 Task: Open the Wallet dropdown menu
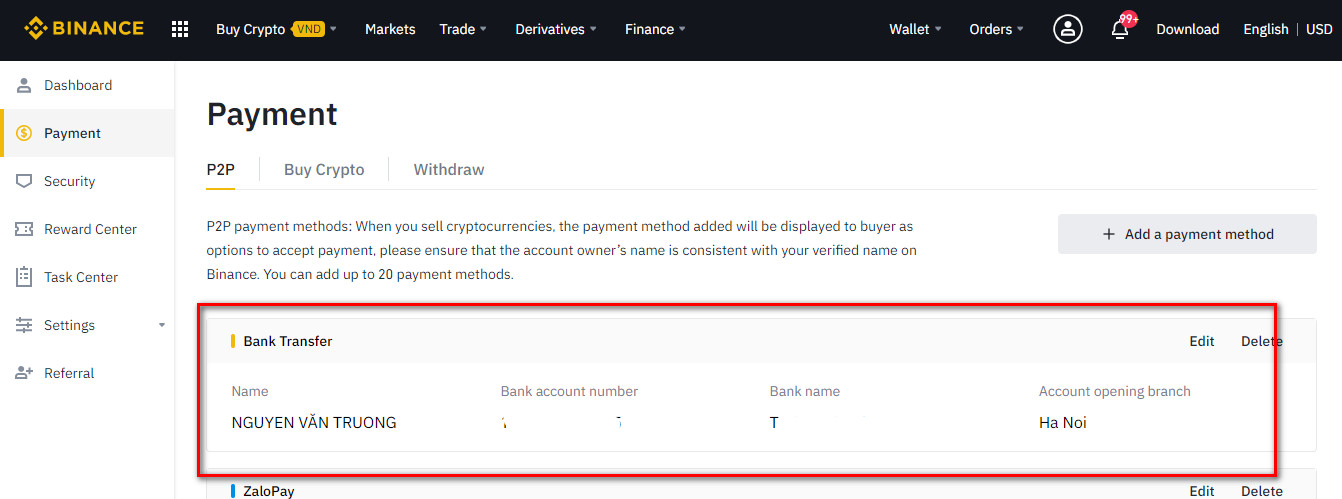(x=915, y=29)
